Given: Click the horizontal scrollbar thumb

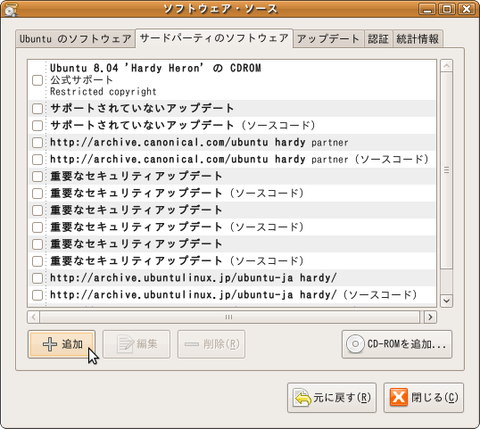Looking at the screenshot, I should pyautogui.click(x=229, y=317).
